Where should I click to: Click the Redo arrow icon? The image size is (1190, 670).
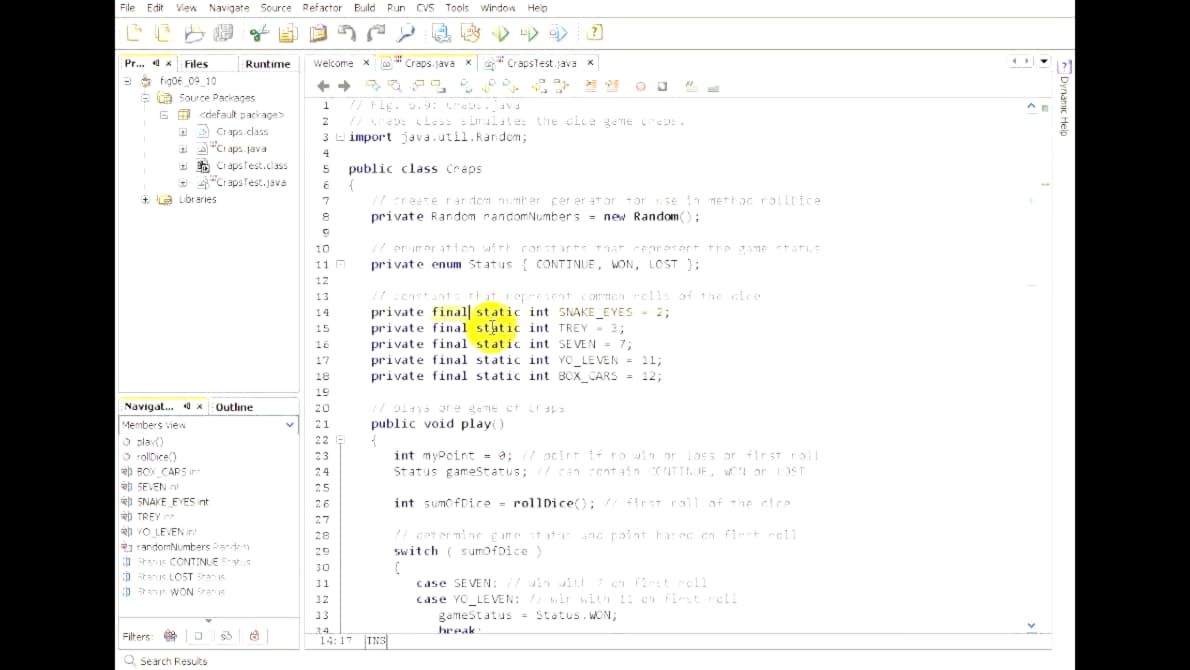[376, 33]
